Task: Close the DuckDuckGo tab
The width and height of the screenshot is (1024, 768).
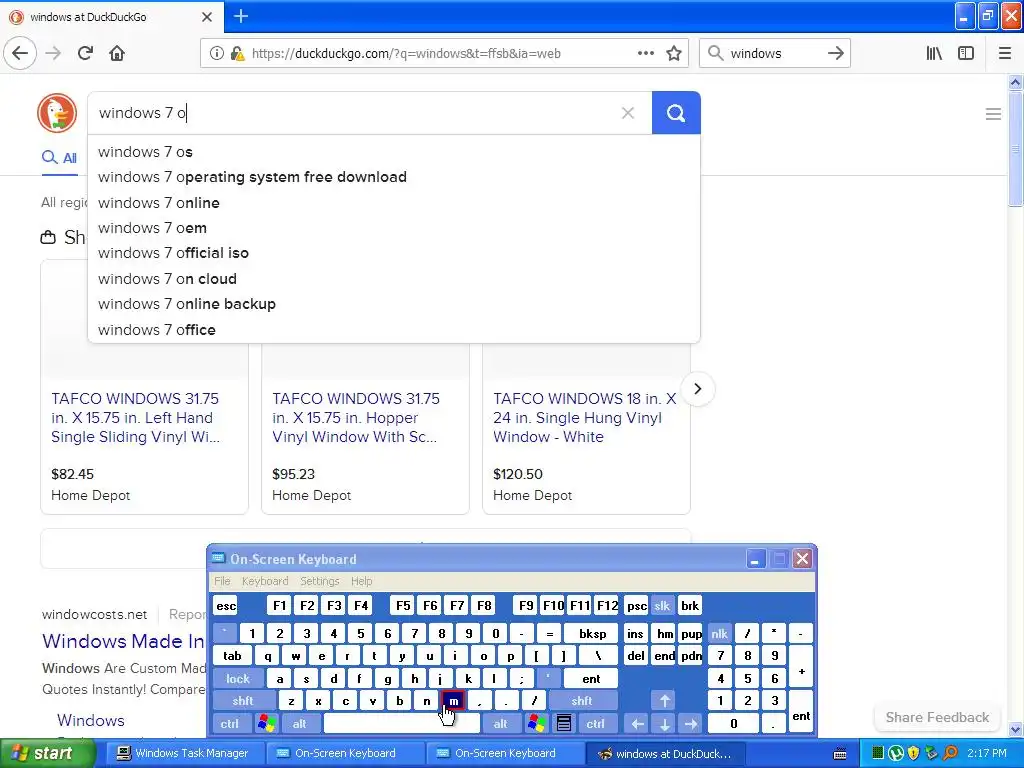Action: coord(207,17)
